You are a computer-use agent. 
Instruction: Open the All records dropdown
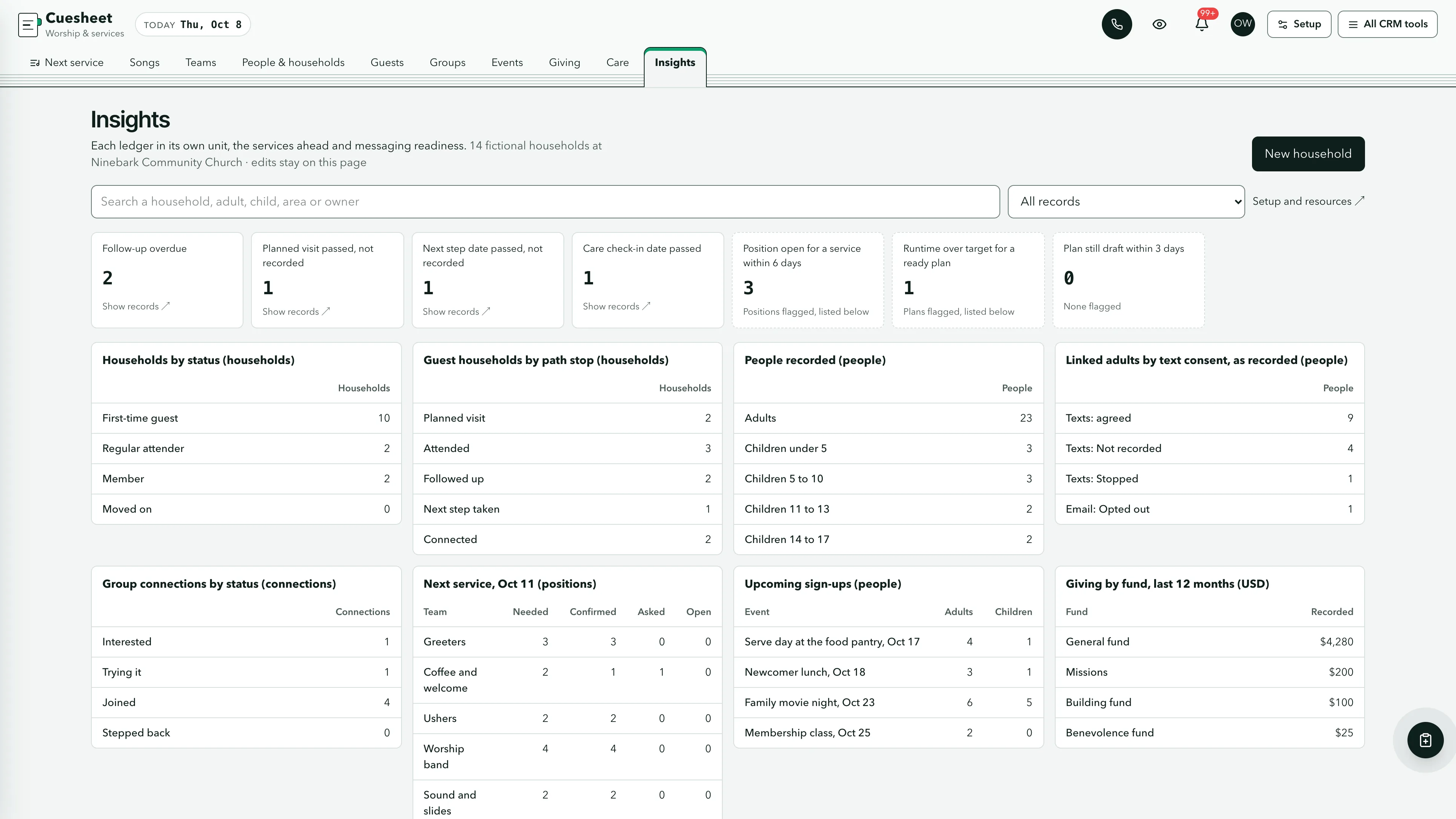1126,202
